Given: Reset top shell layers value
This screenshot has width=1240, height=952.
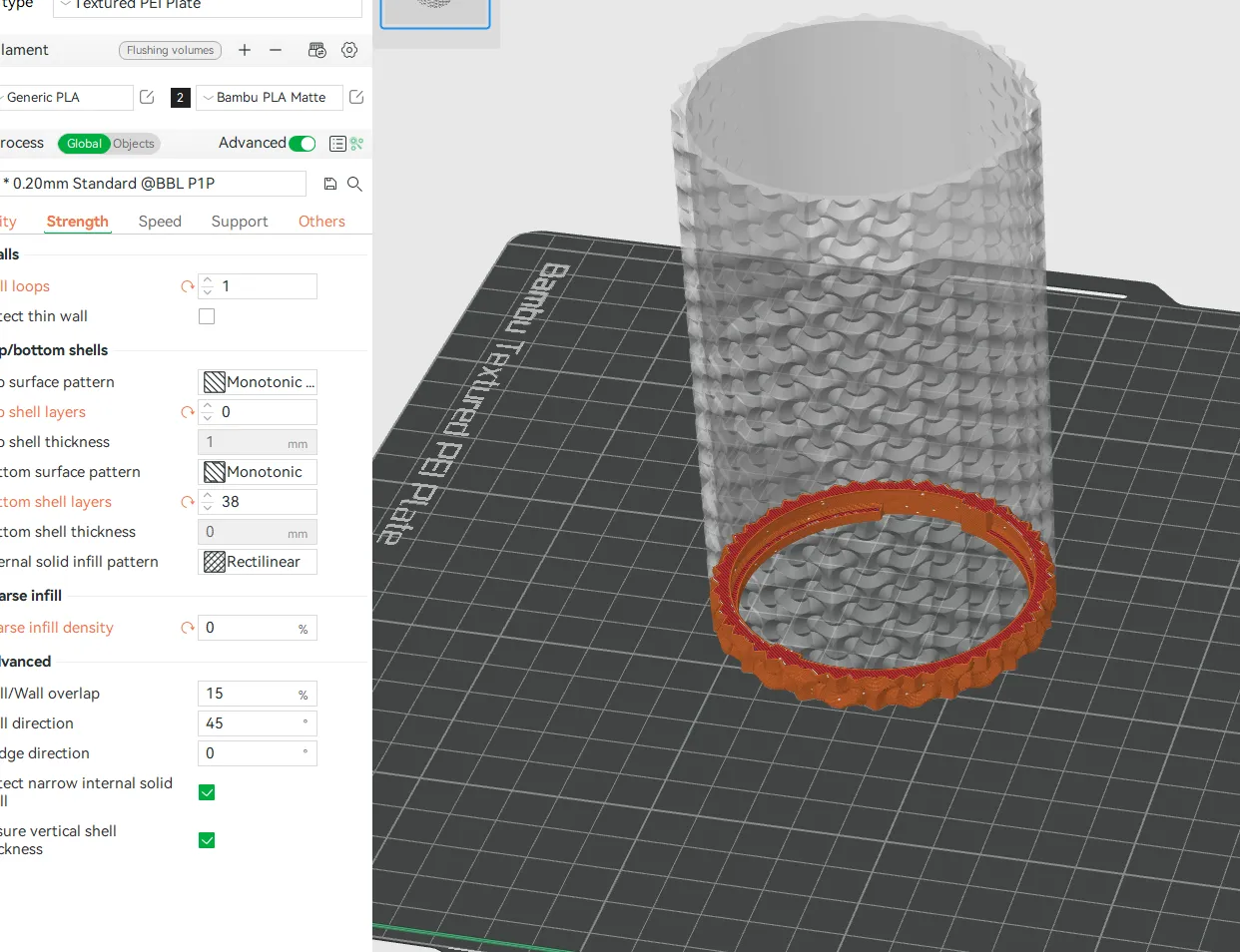Looking at the screenshot, I should (187, 412).
